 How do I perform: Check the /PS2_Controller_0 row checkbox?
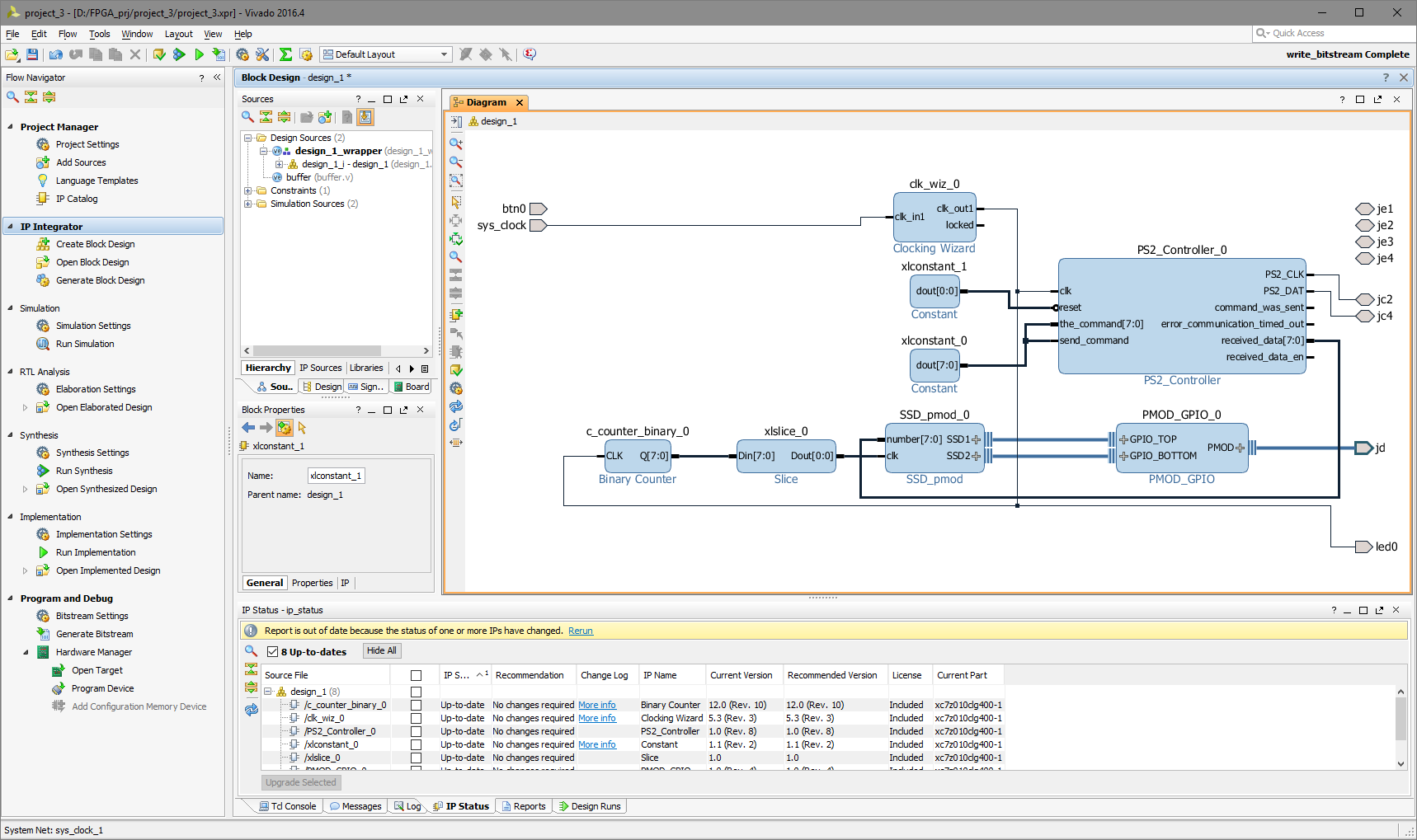[x=416, y=732]
